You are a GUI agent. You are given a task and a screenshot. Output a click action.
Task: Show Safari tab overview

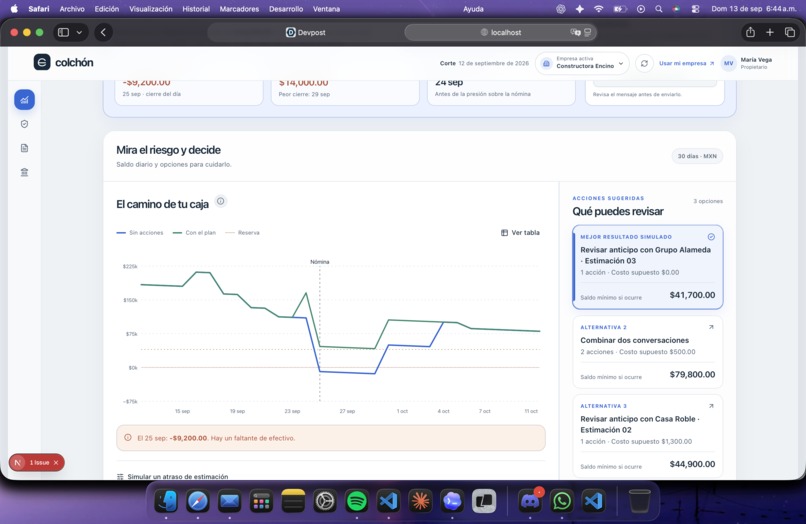790,32
